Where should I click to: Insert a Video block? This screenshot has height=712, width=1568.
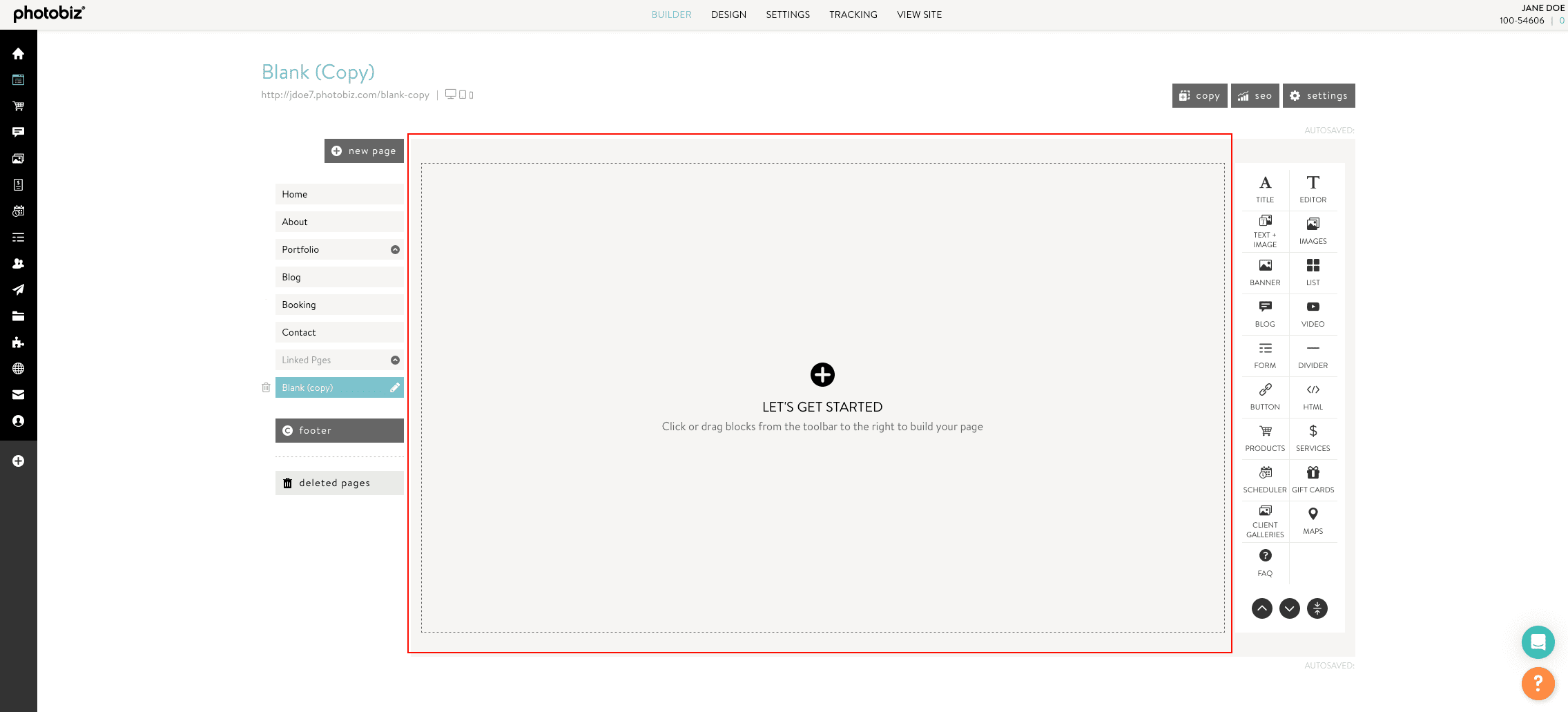click(x=1312, y=312)
